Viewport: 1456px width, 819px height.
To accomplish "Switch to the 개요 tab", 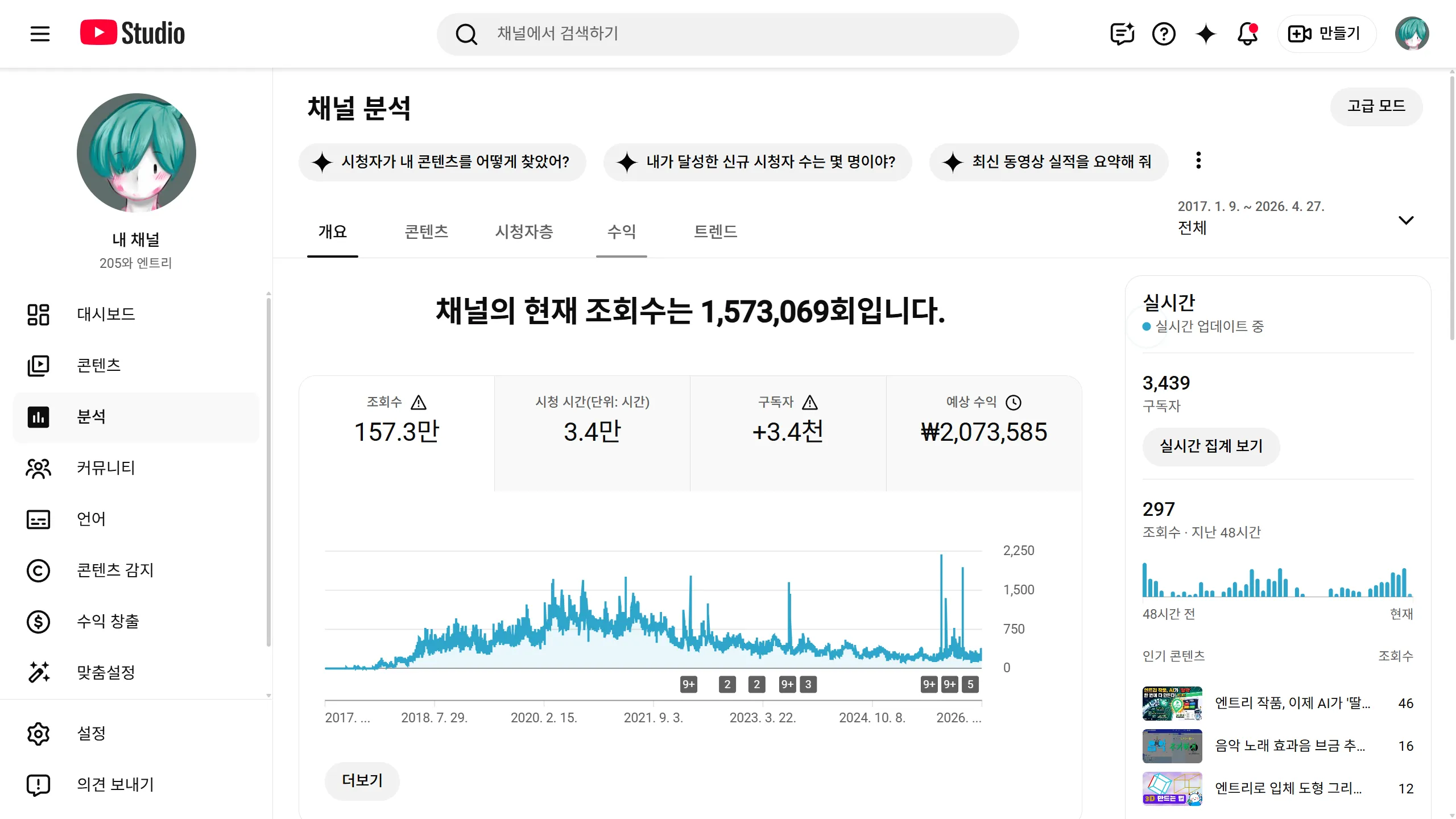I will click(333, 232).
